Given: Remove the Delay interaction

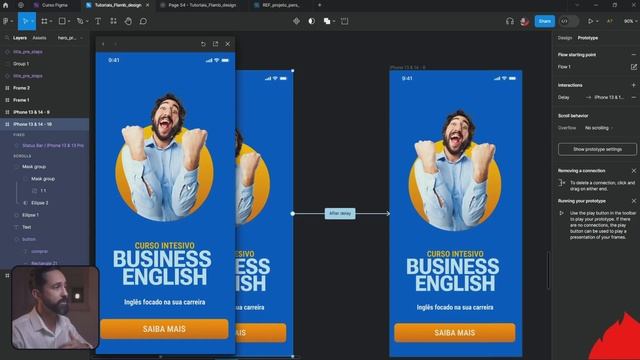Looking at the screenshot, I should tap(633, 98).
